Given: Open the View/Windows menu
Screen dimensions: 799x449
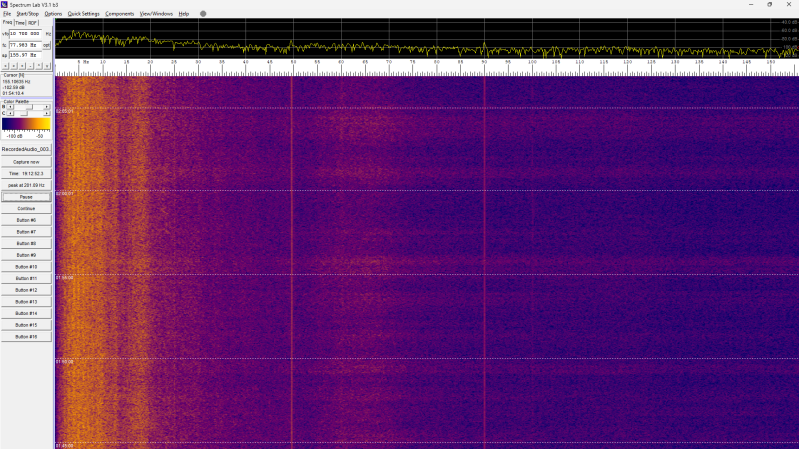Looking at the screenshot, I should tap(156, 14).
